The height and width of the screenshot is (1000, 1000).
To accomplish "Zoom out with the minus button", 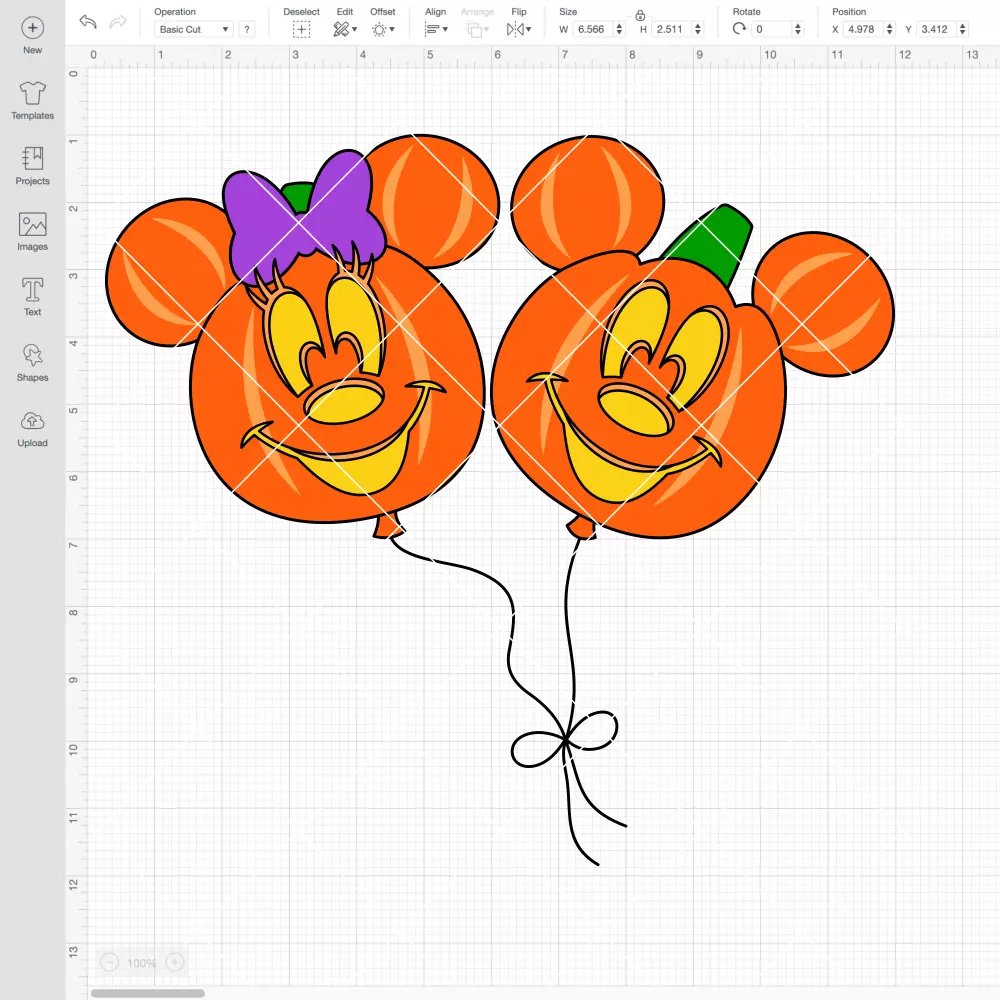I will point(110,962).
